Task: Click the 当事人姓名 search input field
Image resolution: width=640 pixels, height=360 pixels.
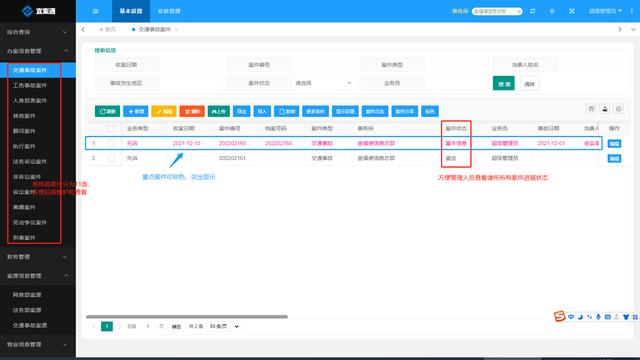Action: 590,64
